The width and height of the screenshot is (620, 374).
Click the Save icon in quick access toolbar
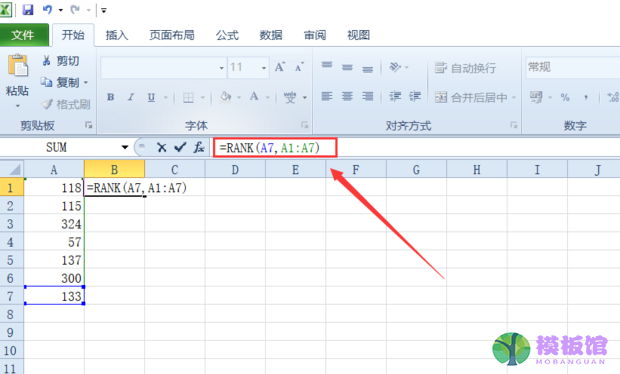click(x=28, y=9)
